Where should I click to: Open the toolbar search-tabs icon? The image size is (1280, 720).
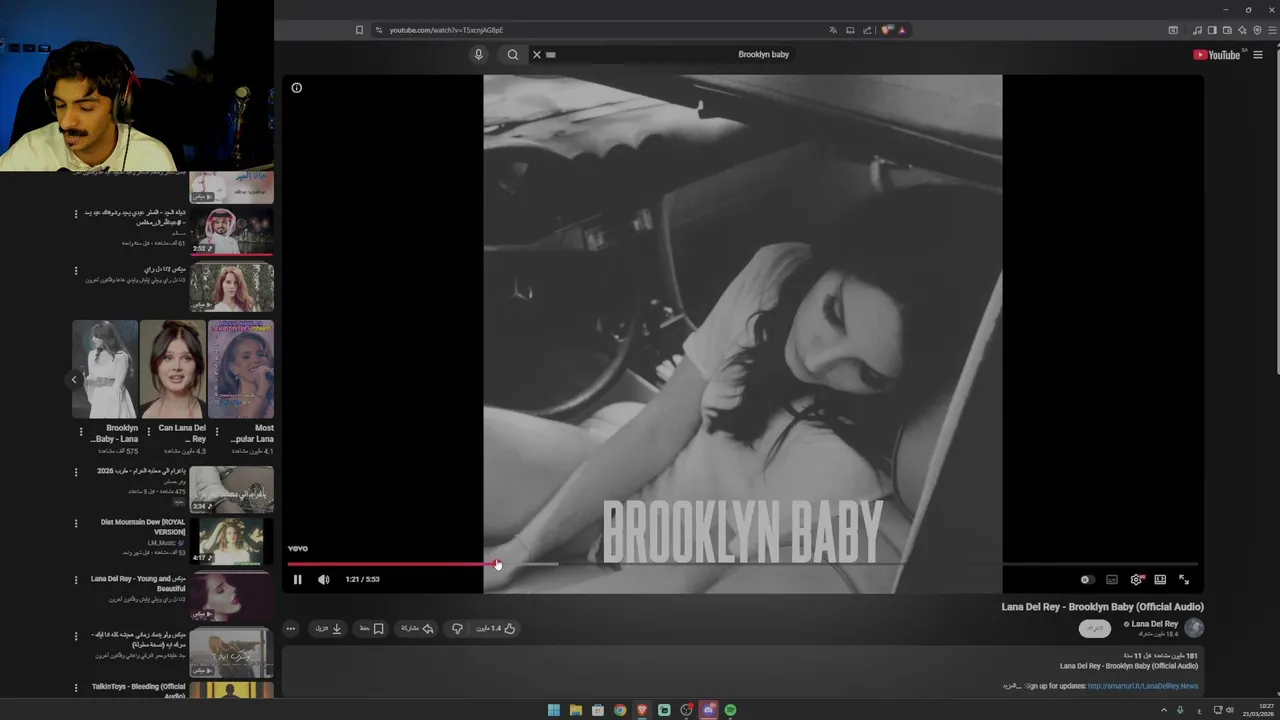click(x=1173, y=30)
